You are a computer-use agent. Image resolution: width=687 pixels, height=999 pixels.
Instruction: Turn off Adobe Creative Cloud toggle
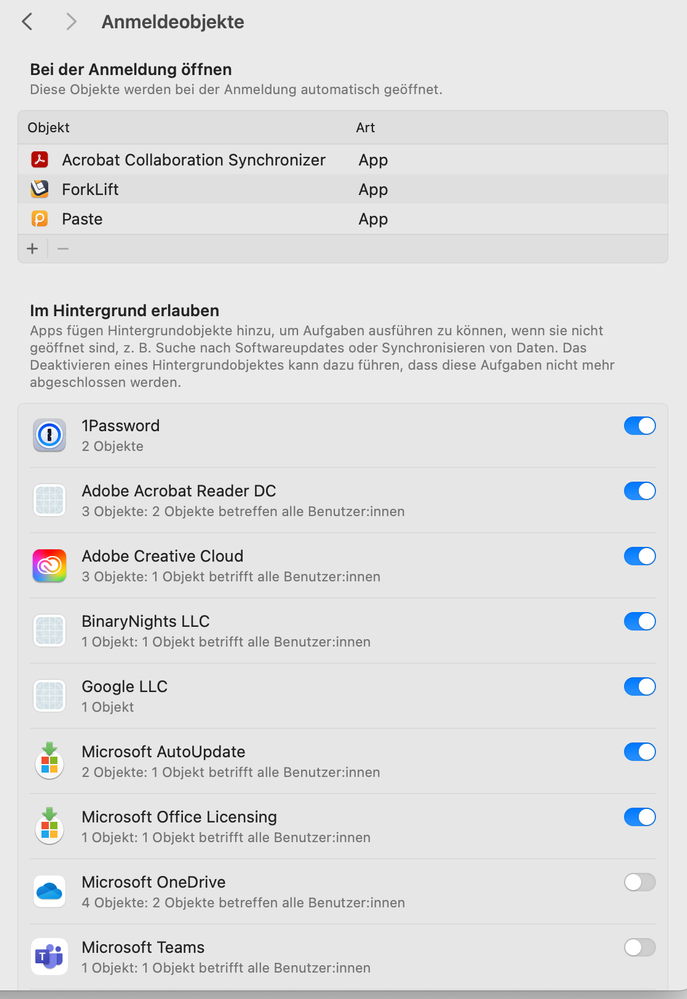point(640,556)
